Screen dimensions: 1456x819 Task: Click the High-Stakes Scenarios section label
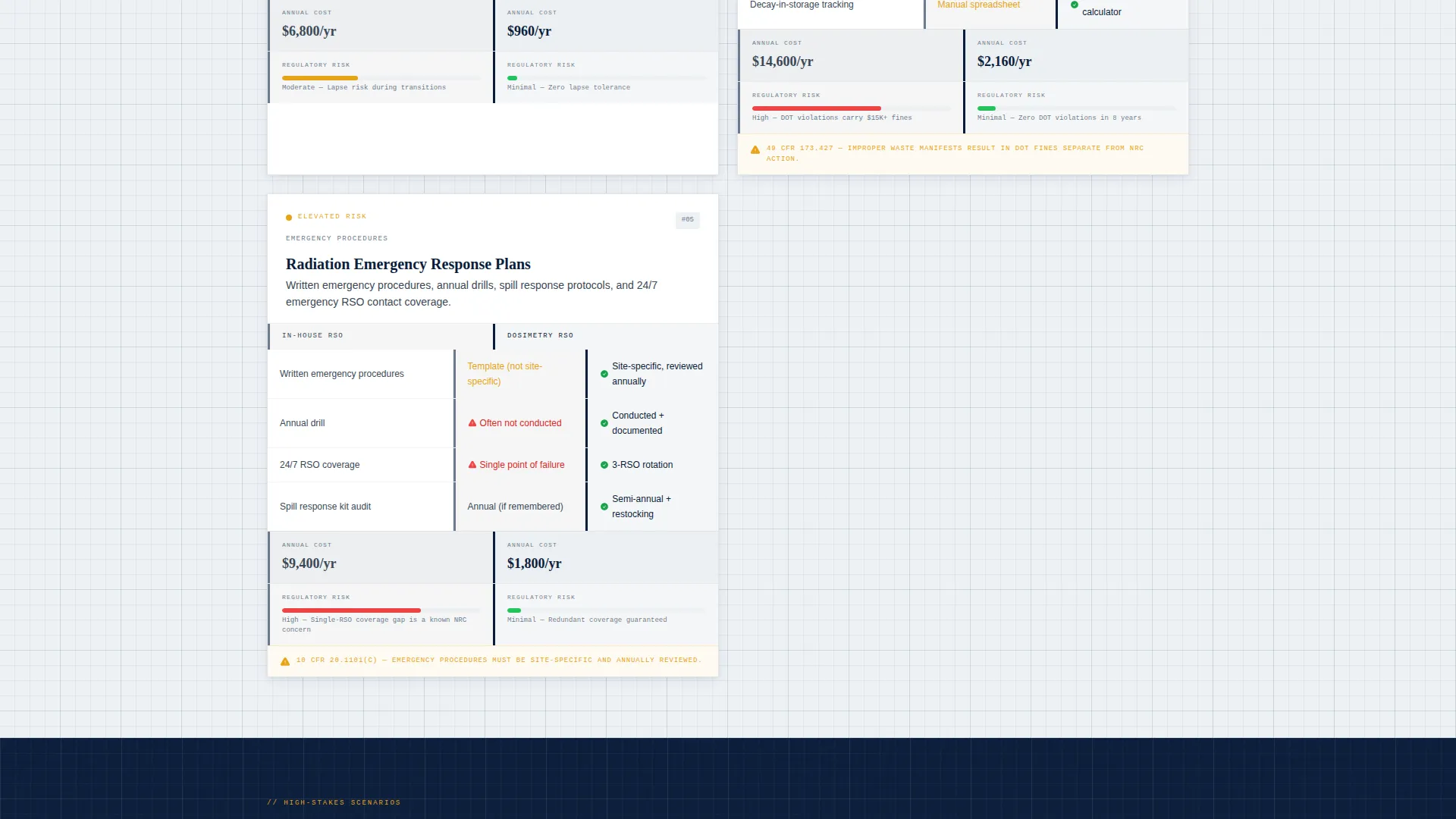(334, 802)
